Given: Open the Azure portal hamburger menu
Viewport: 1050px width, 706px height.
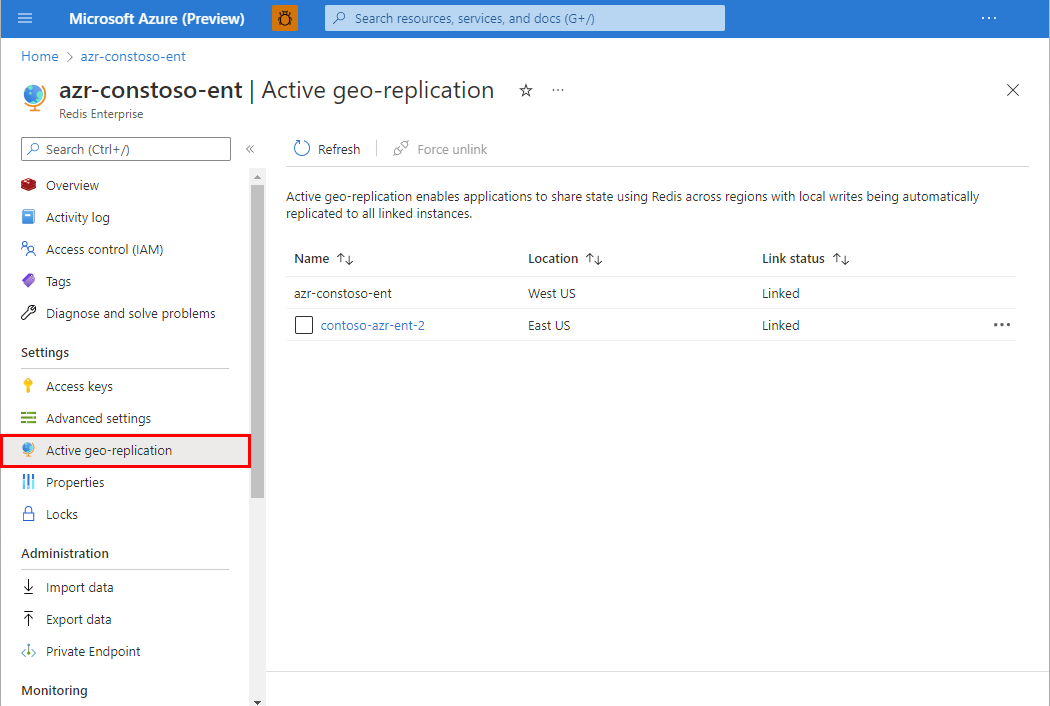Looking at the screenshot, I should click(24, 17).
